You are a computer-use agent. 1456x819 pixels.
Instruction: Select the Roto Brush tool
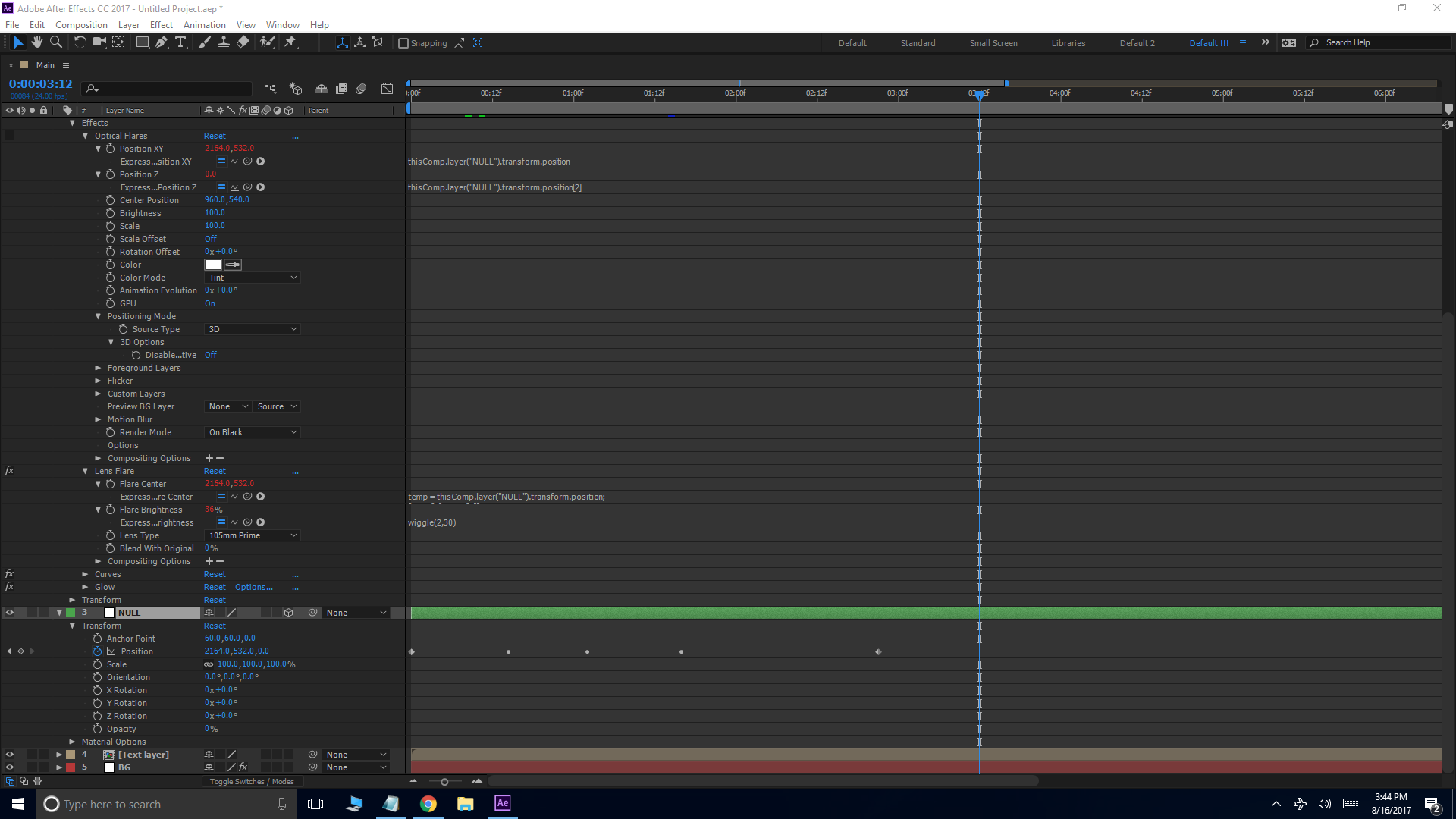(267, 42)
